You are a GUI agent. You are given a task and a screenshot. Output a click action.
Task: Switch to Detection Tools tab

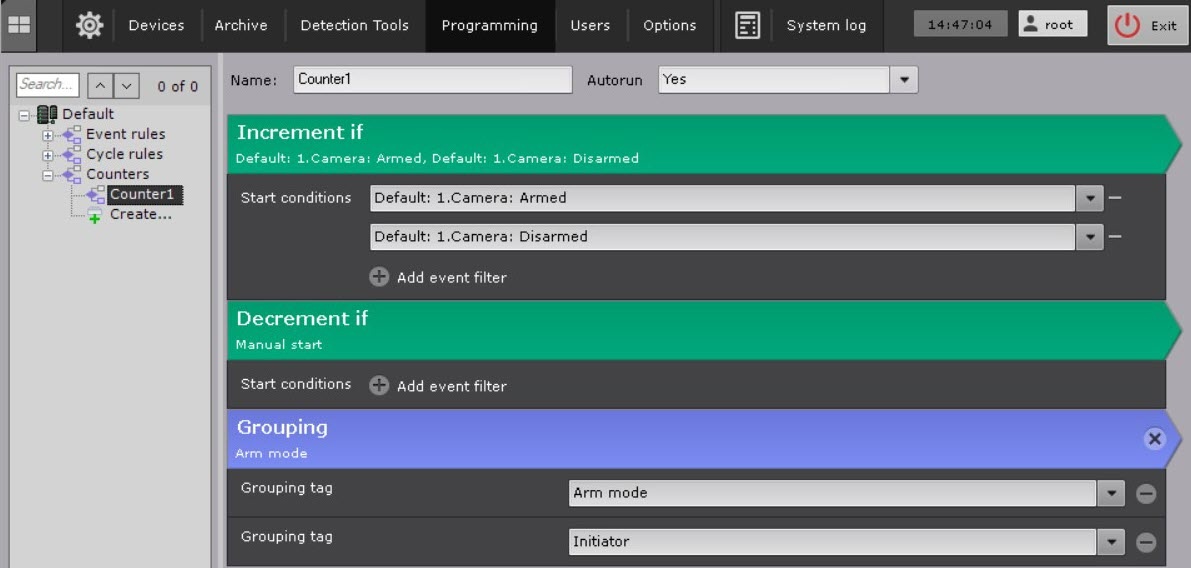354,25
